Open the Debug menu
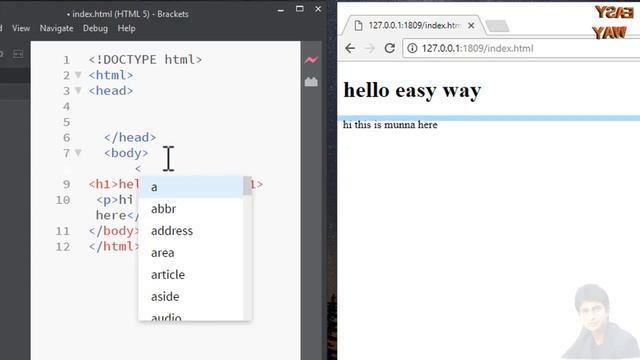Image resolution: width=640 pixels, height=360 pixels. [x=96, y=28]
